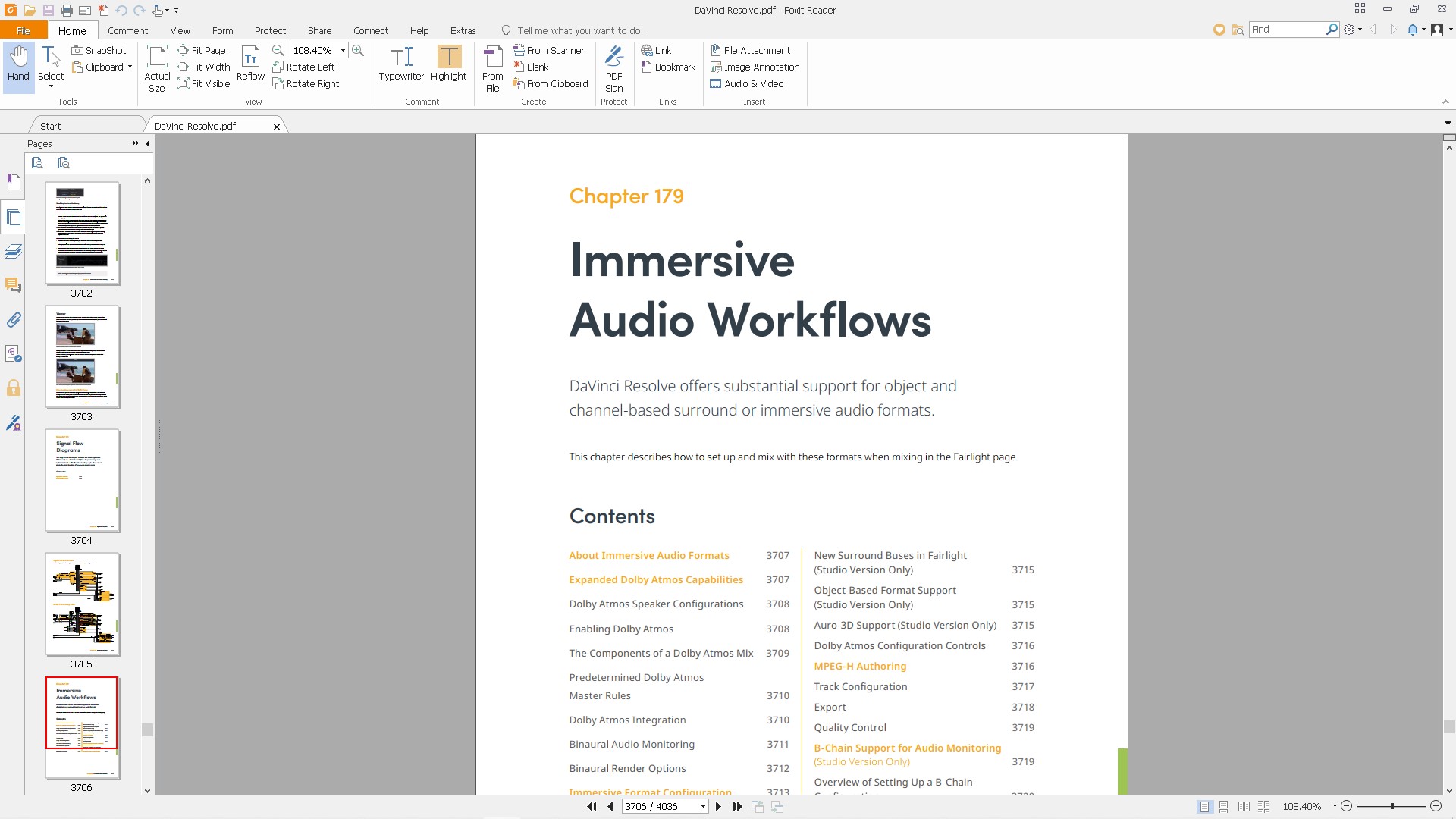Image resolution: width=1456 pixels, height=819 pixels.
Task: Open the Comments side panel
Action: coord(13,285)
